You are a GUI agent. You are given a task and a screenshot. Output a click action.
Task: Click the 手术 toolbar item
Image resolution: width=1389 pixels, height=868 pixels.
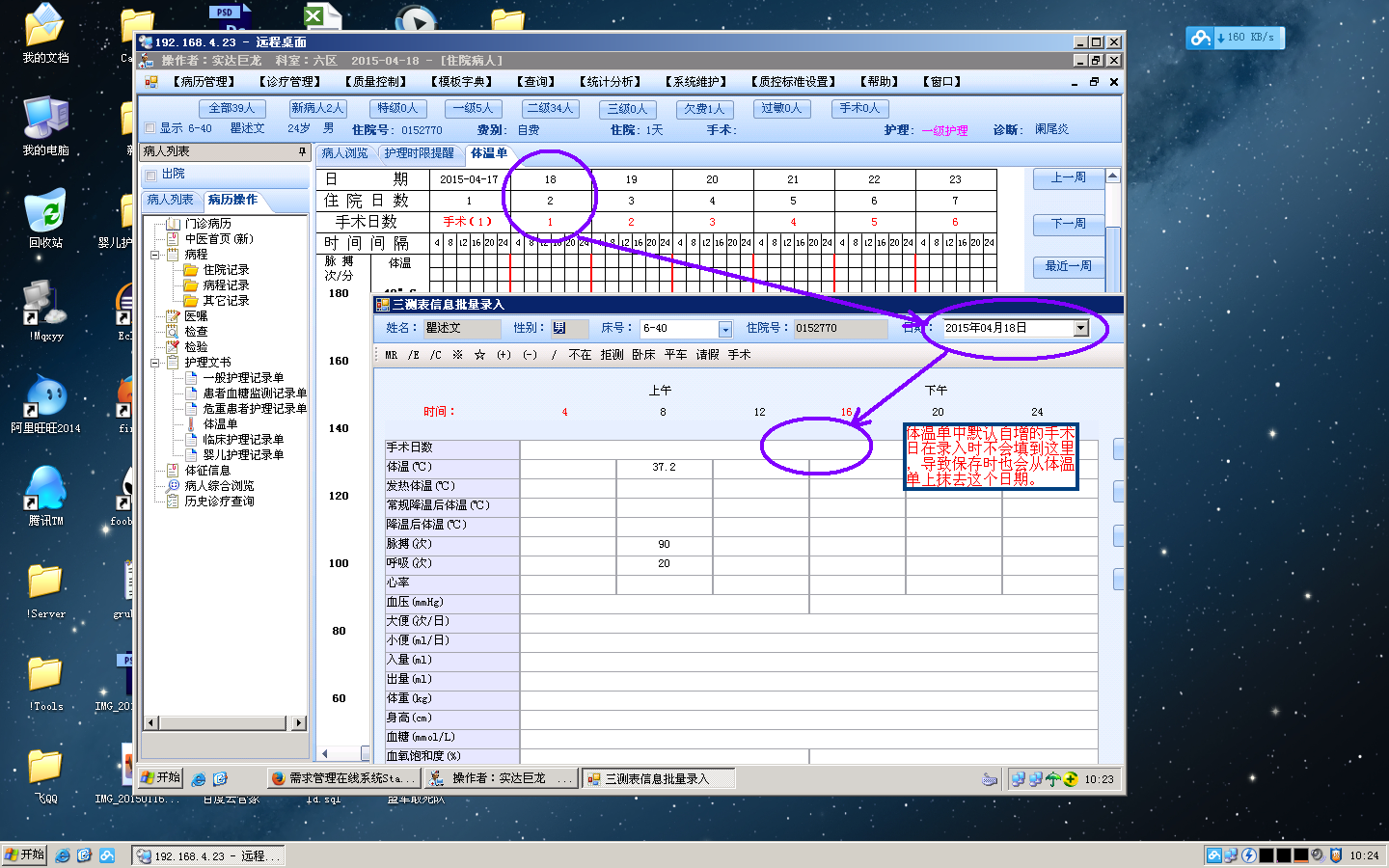739,355
